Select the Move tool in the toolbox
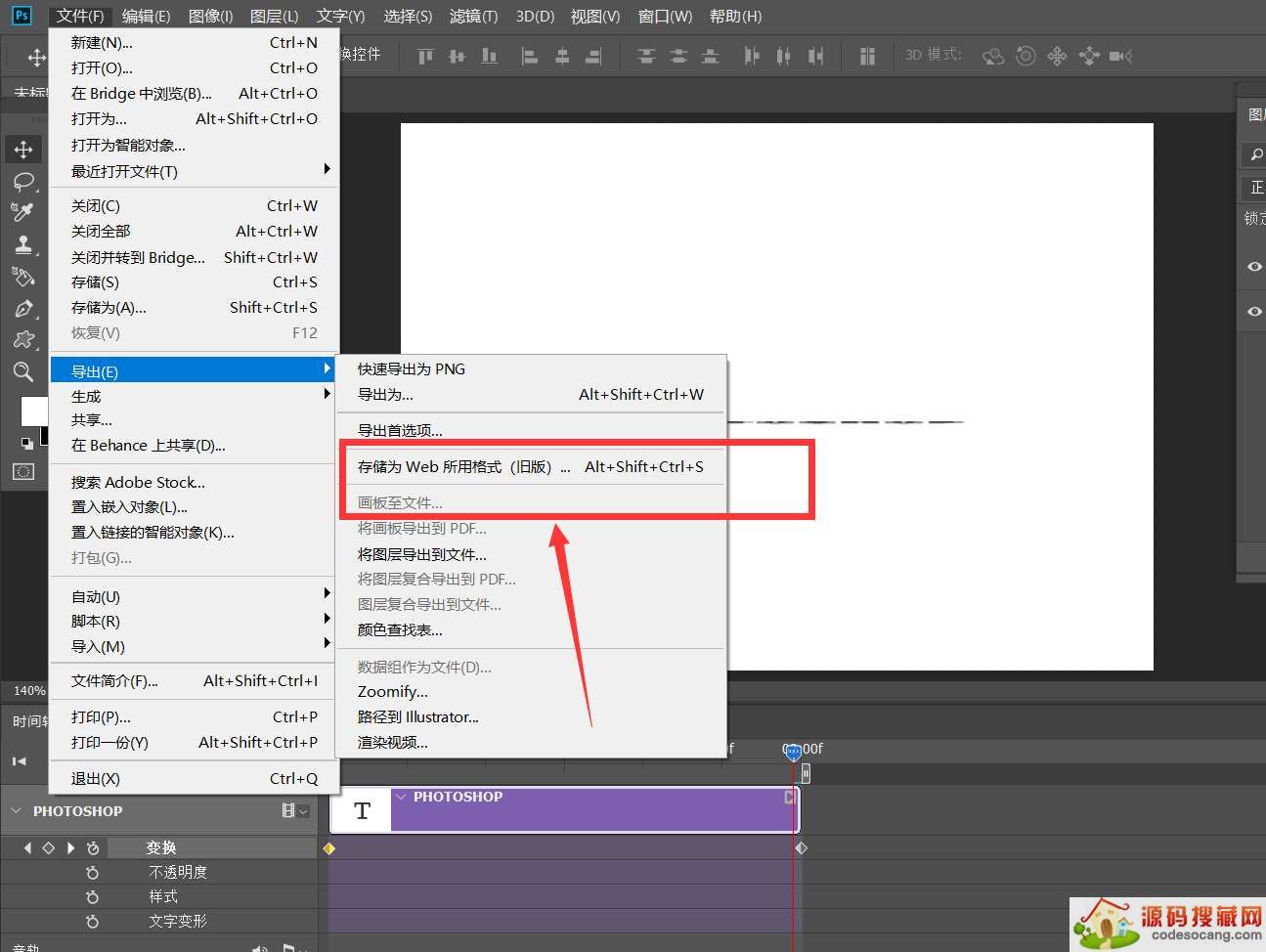The height and width of the screenshot is (952, 1266). pyautogui.click(x=23, y=150)
